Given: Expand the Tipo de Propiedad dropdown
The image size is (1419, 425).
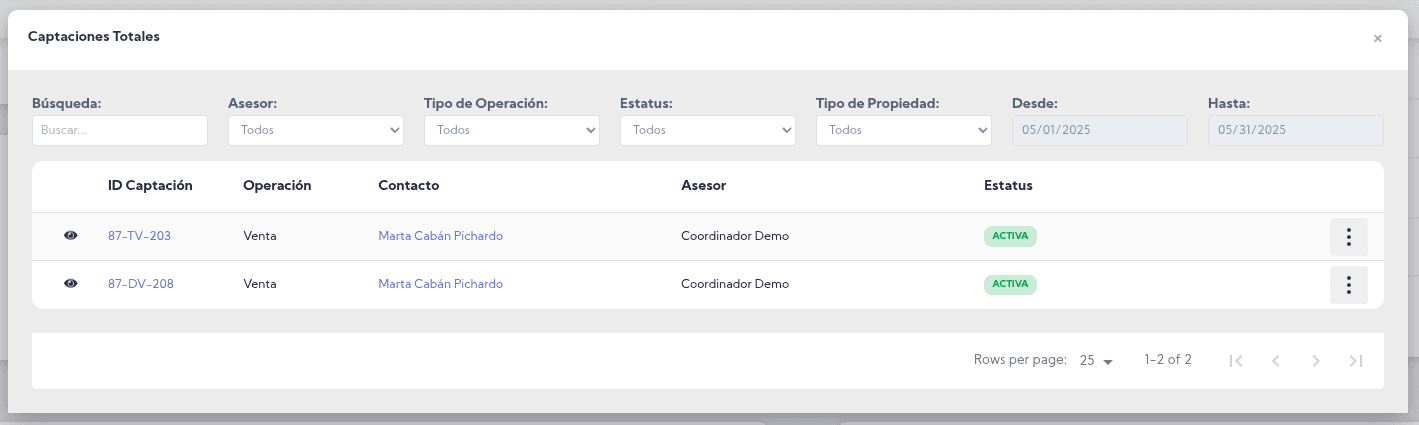Looking at the screenshot, I should (x=903, y=130).
